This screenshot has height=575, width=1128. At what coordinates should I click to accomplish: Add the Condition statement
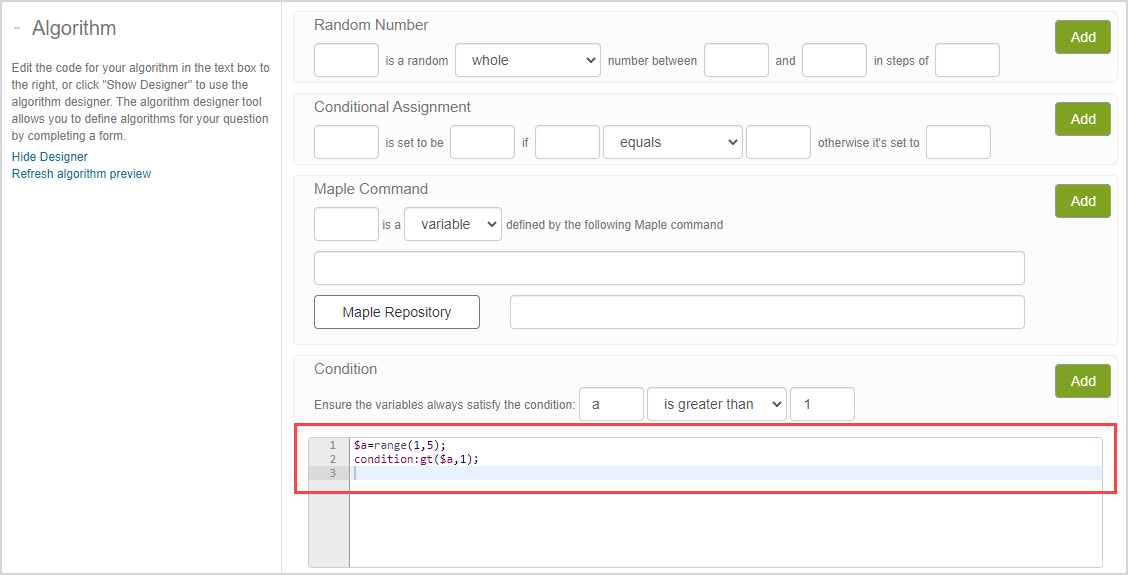(x=1083, y=381)
